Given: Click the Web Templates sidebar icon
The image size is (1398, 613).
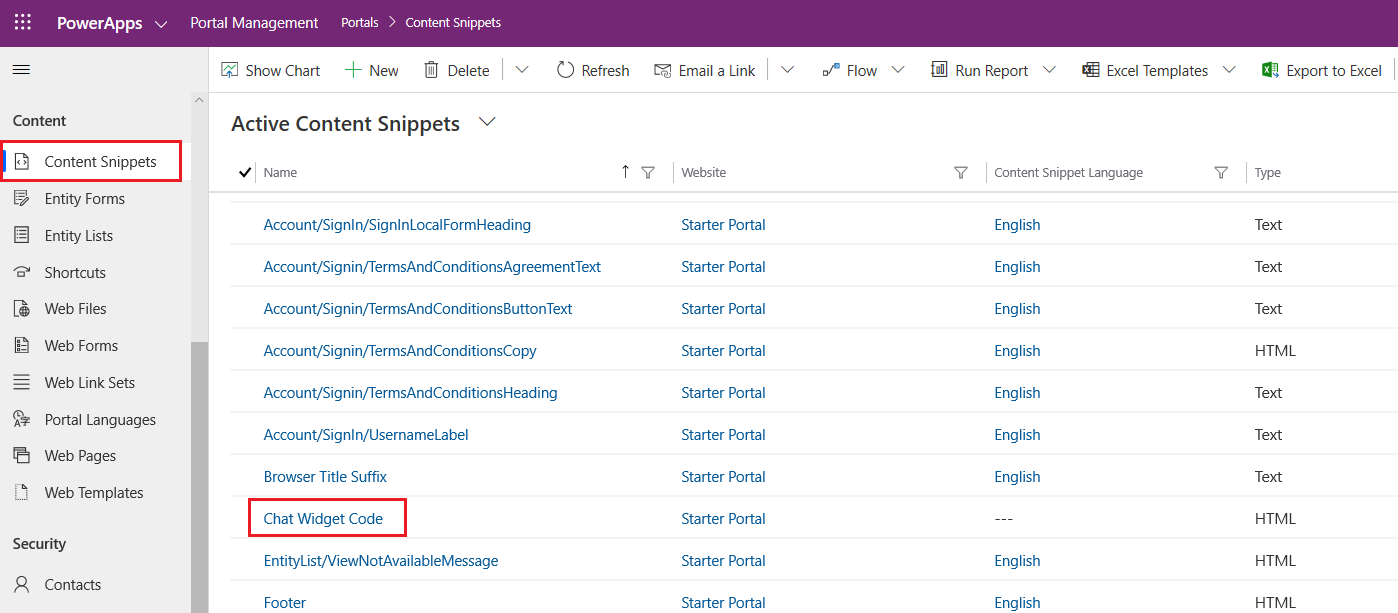Looking at the screenshot, I should click(22, 493).
